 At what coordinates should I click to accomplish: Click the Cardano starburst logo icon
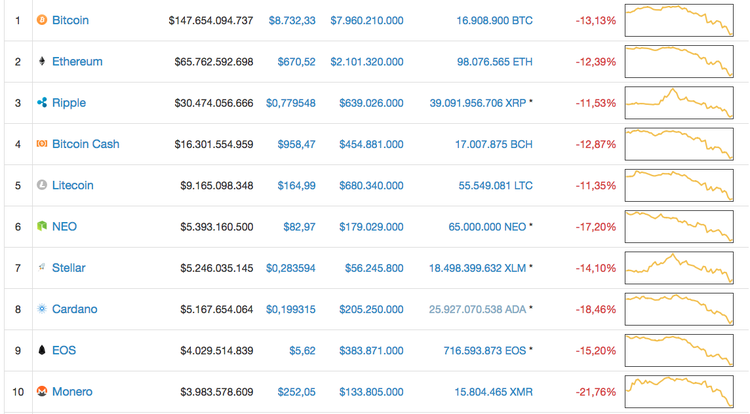pyautogui.click(x=42, y=309)
